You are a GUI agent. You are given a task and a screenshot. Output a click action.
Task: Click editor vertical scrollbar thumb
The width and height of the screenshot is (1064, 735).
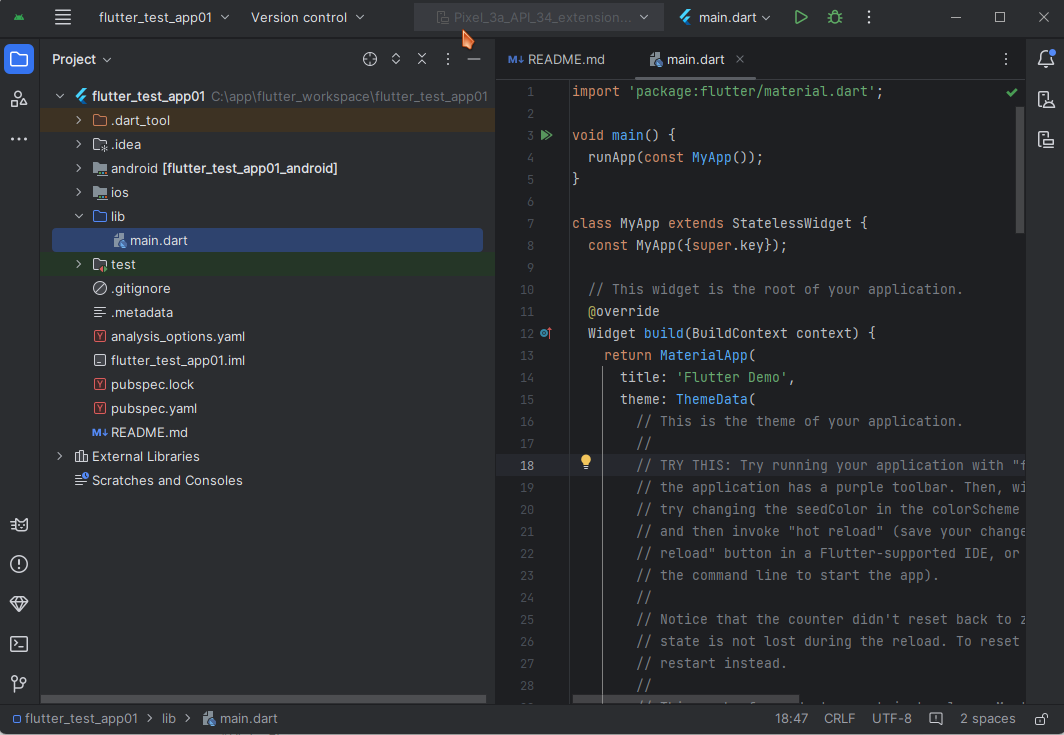tap(1019, 170)
